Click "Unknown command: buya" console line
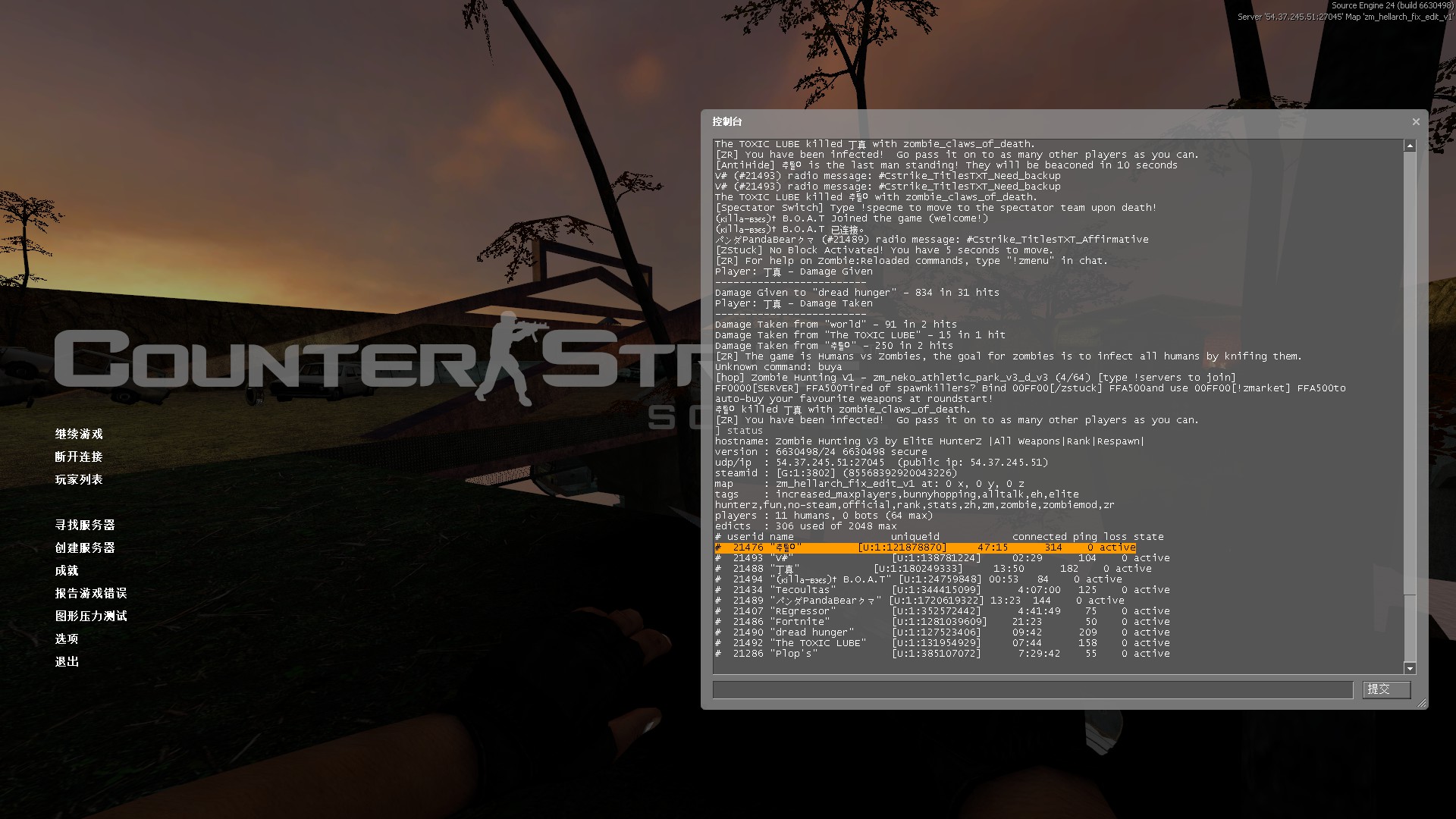 pos(780,367)
